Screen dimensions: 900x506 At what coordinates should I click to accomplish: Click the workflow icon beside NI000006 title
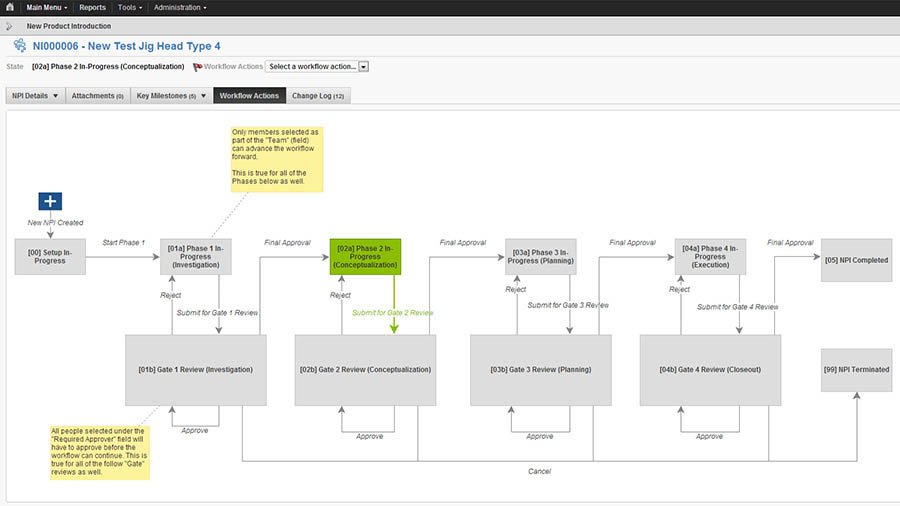[x=20, y=45]
